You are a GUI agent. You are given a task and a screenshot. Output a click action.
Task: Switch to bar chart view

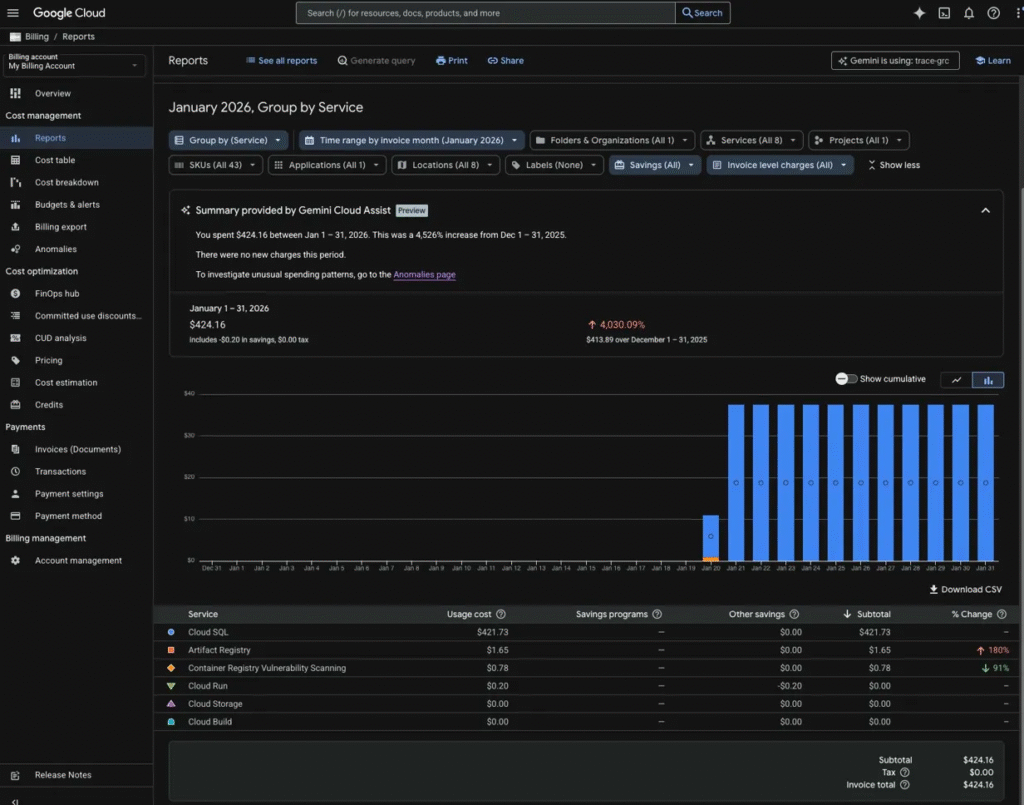tap(988, 380)
